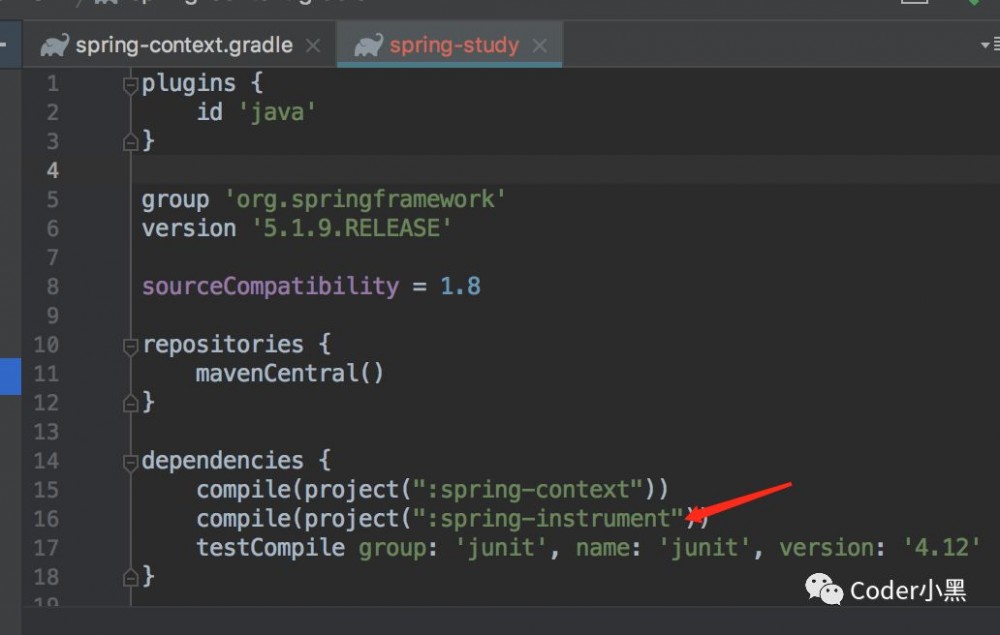1000x635 pixels.
Task: Collapse the repositories block fold marker
Action: click(x=130, y=346)
